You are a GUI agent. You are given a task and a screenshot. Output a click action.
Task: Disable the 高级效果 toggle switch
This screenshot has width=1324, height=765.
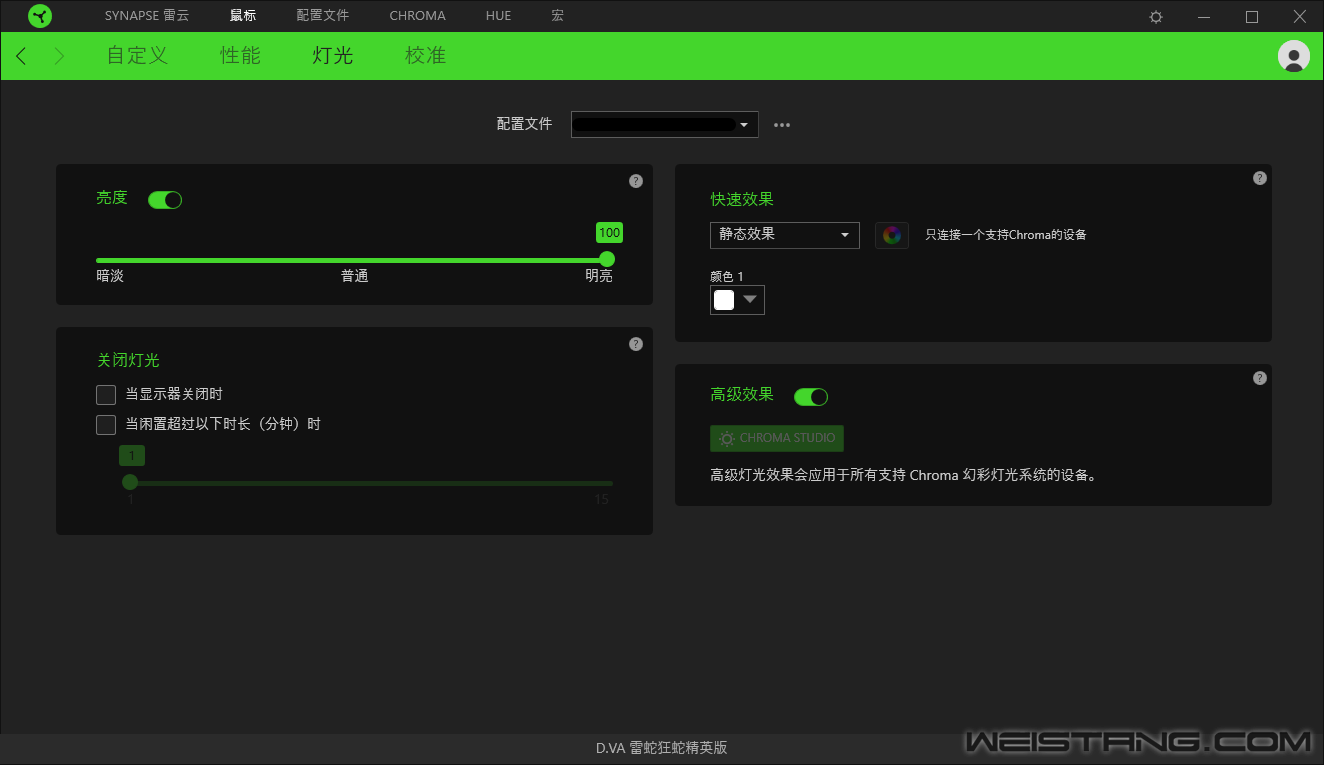click(811, 397)
